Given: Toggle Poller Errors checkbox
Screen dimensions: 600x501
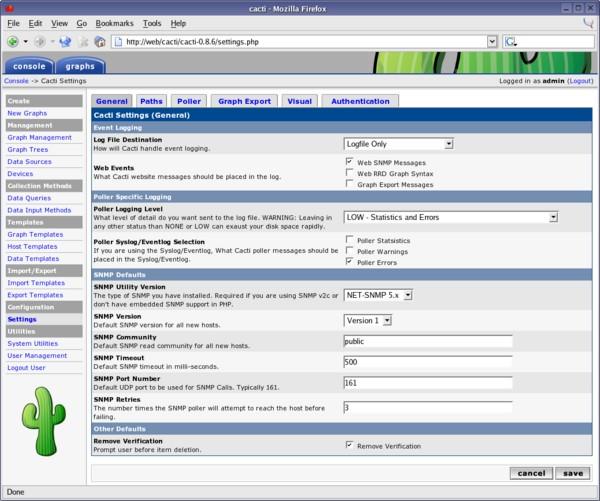Looking at the screenshot, I should point(349,261).
